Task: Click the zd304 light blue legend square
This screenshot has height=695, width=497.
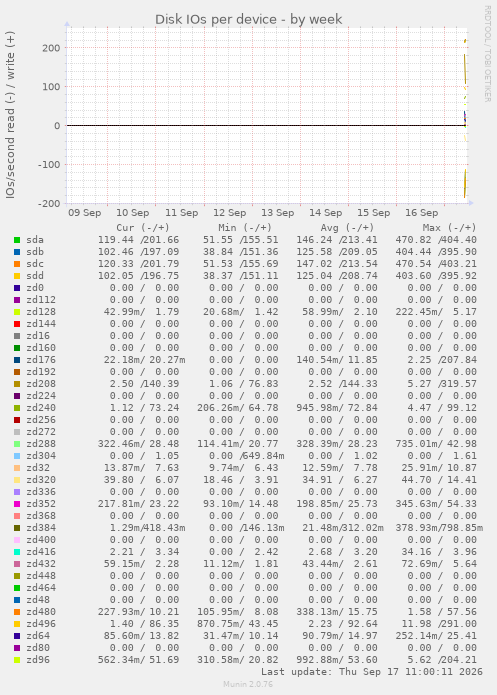Action: [17, 456]
